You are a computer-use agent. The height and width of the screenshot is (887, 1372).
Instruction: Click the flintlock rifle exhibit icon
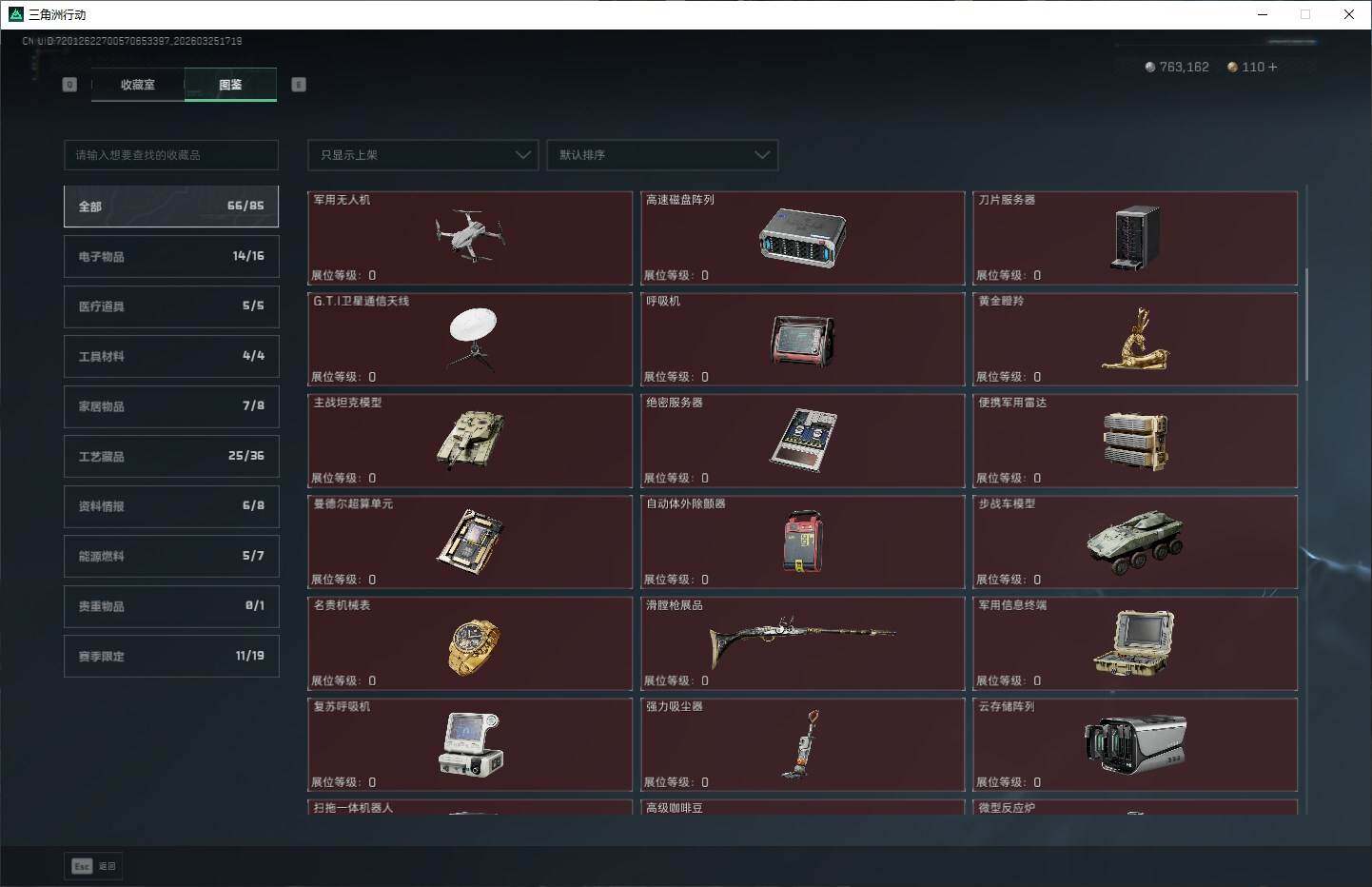point(802,641)
